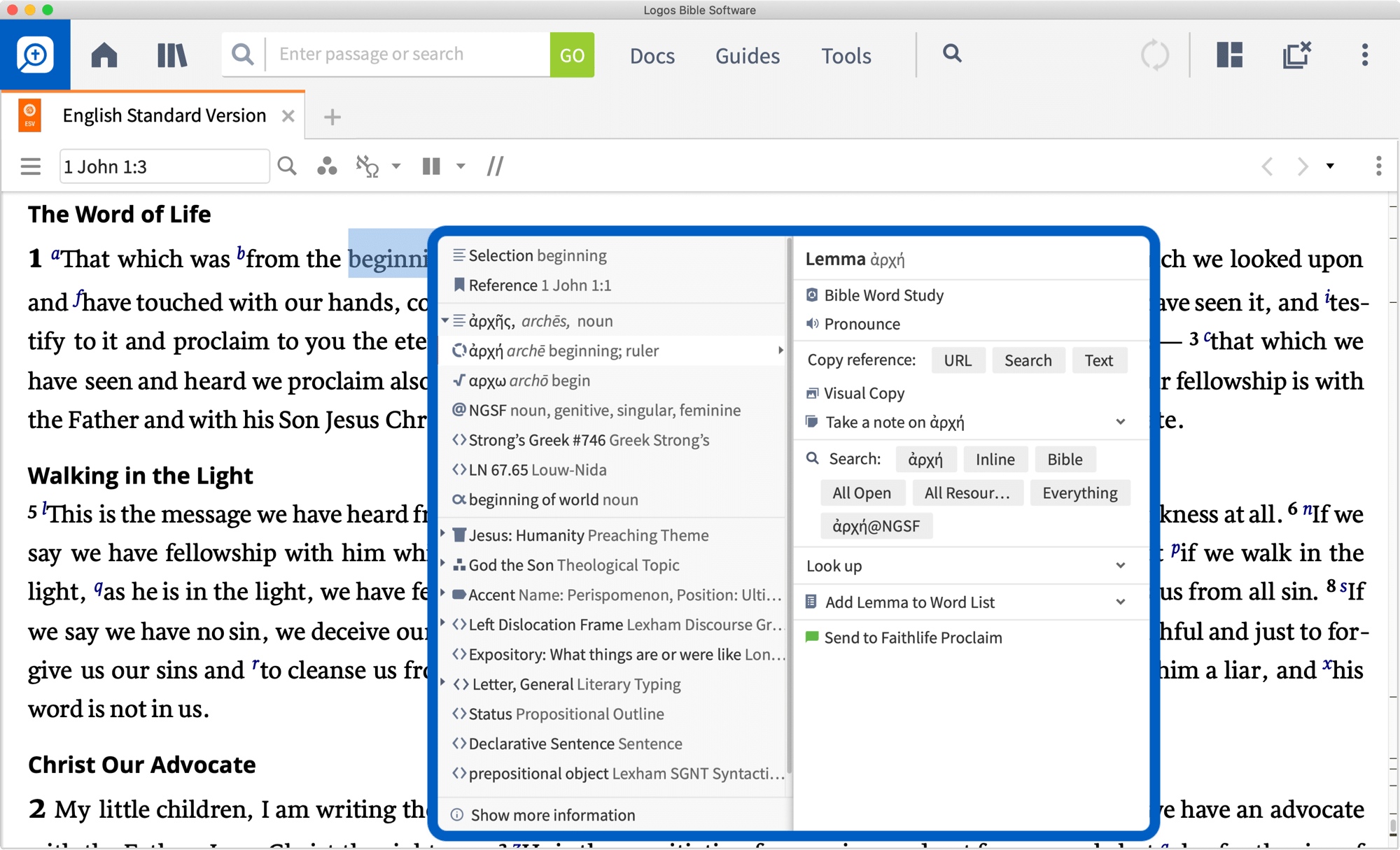The image size is (1400, 850).
Task: Open the search panel magnifier icon
Action: coord(952,53)
